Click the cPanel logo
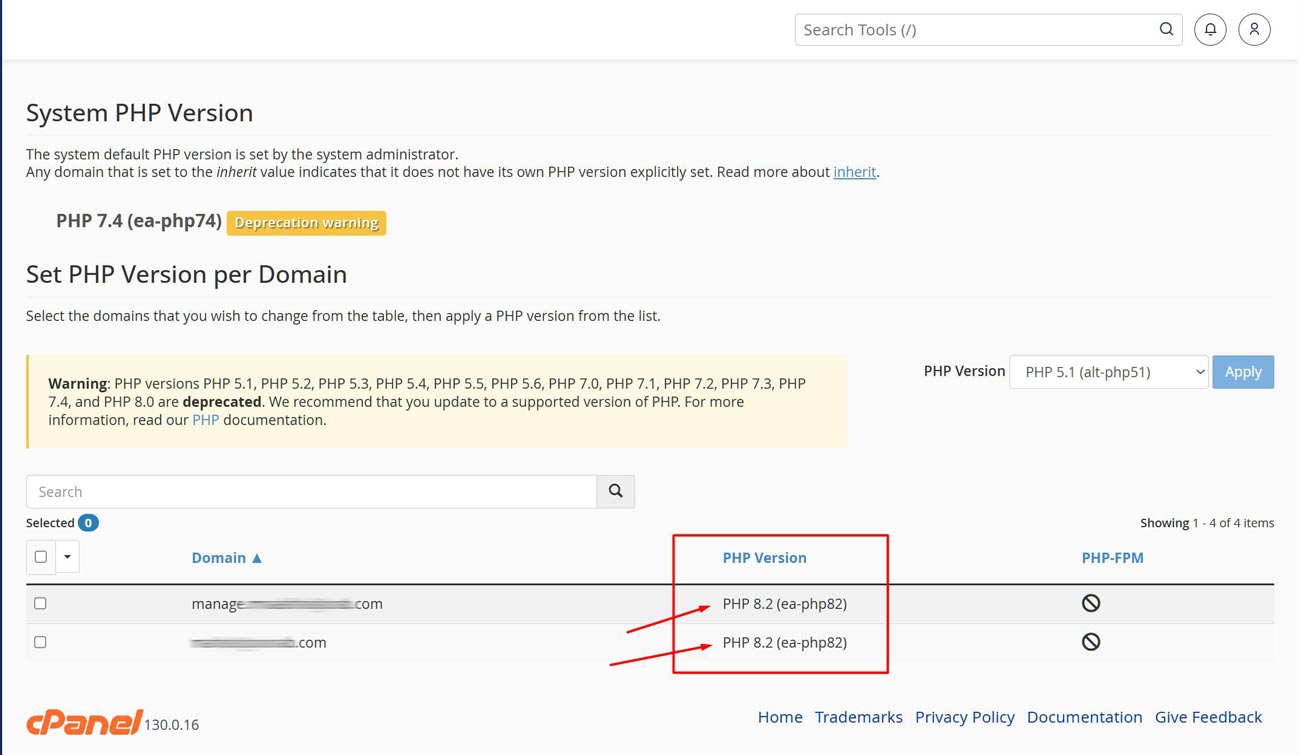The width and height of the screenshot is (1300, 755). click(x=84, y=722)
